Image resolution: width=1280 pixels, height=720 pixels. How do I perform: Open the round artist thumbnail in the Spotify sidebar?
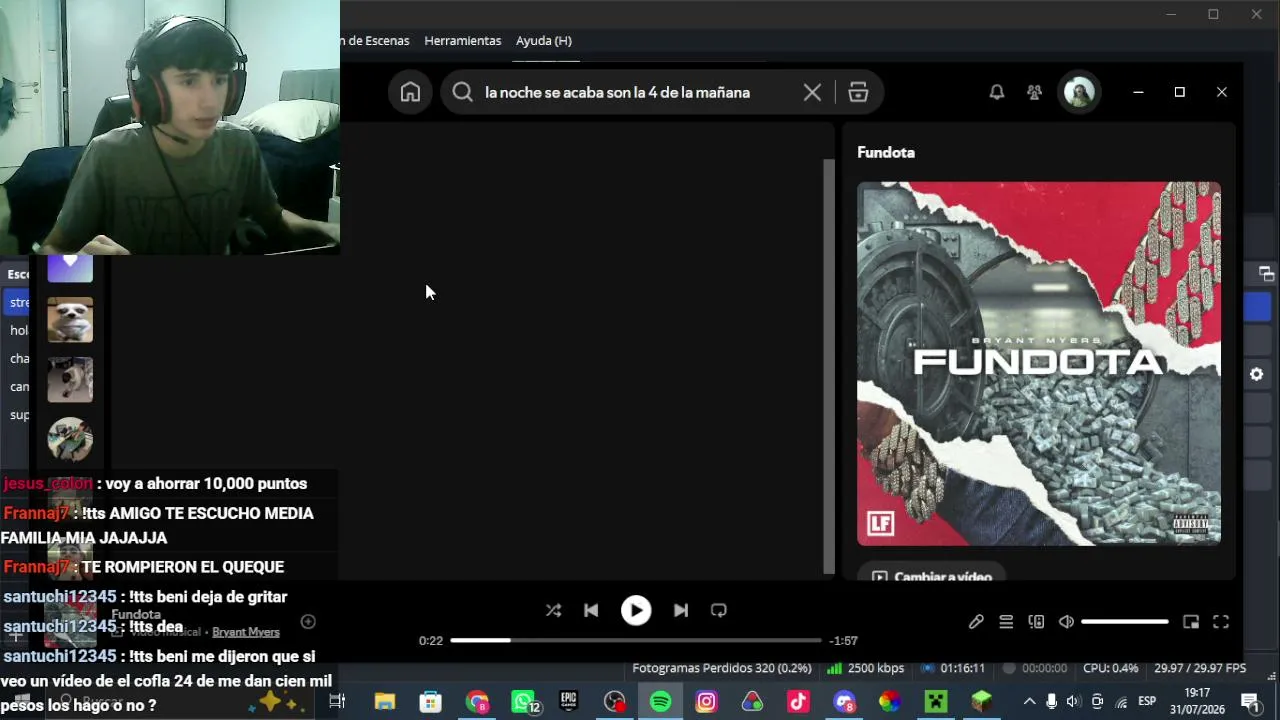tap(70, 440)
